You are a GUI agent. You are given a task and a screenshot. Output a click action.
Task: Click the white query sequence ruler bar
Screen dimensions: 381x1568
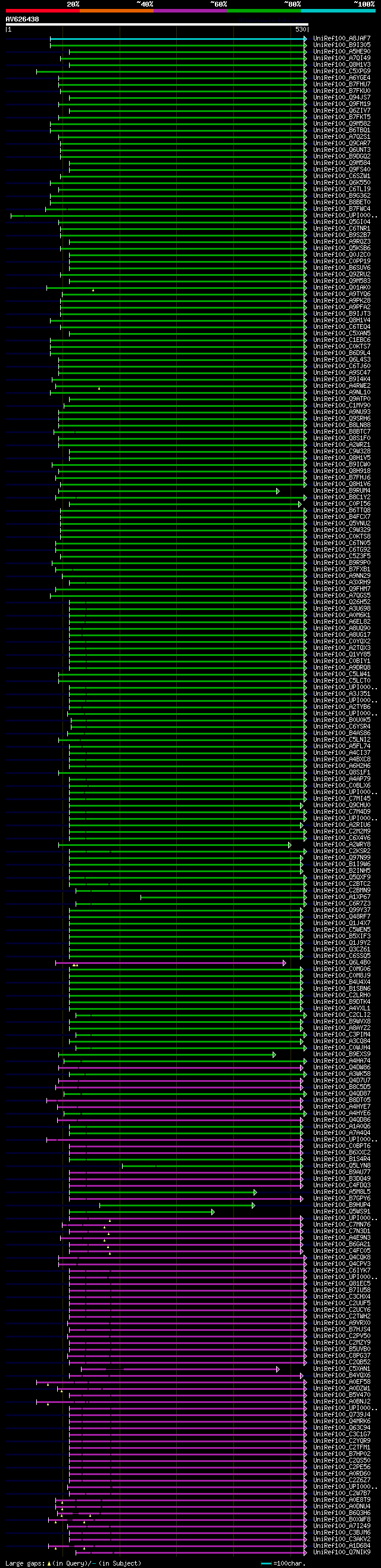157,24
